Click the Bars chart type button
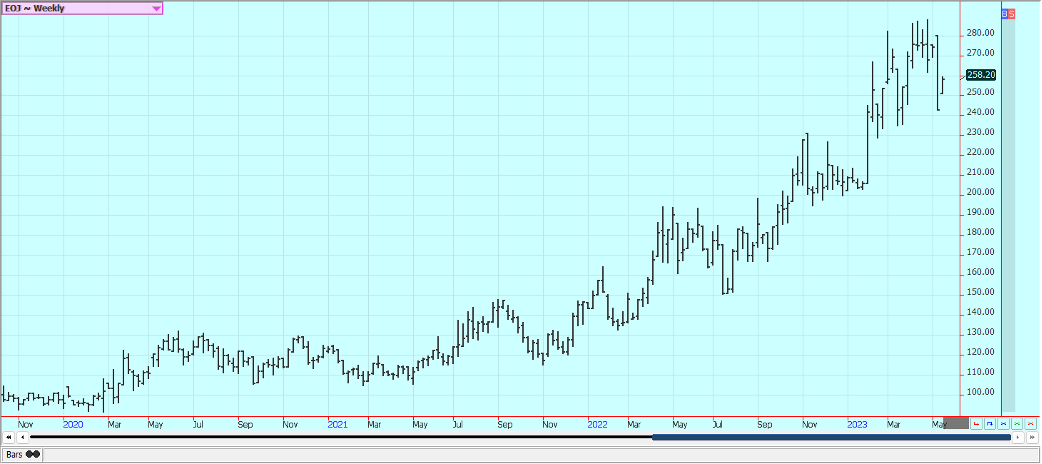 [x=22, y=455]
